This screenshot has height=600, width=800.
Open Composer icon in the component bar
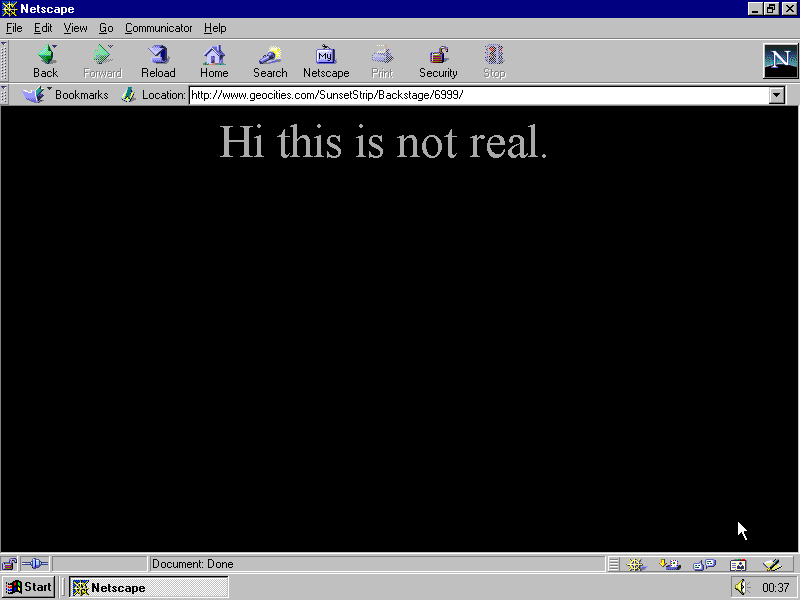click(771, 564)
